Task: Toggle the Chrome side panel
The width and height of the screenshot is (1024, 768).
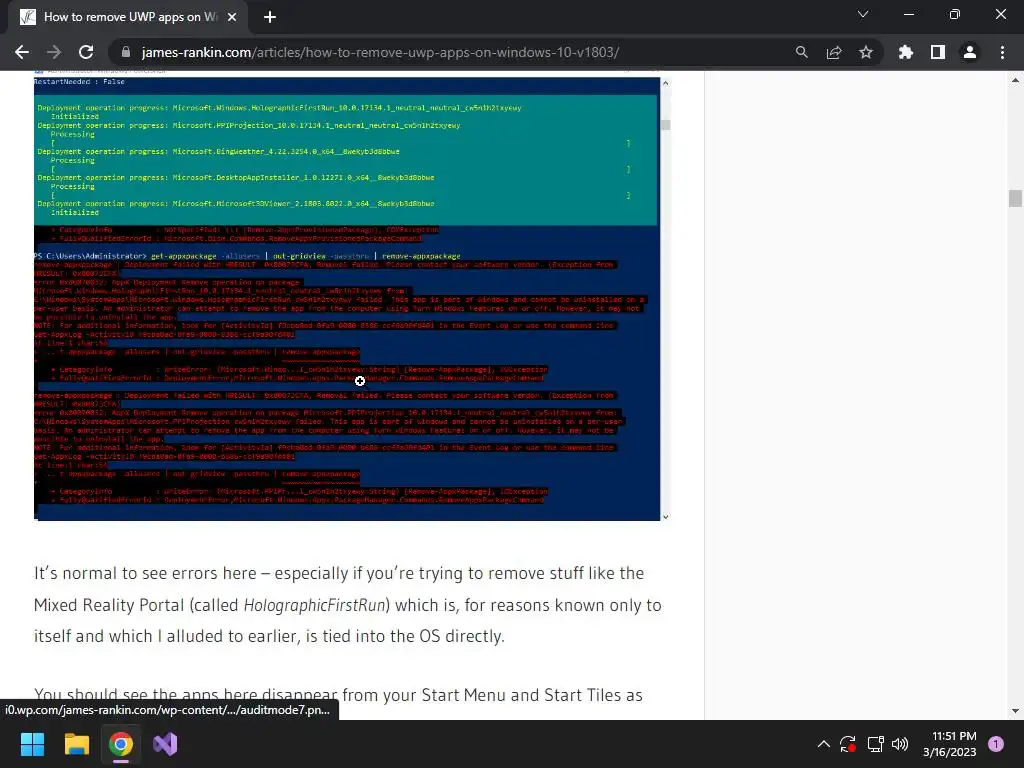Action: 938,52
